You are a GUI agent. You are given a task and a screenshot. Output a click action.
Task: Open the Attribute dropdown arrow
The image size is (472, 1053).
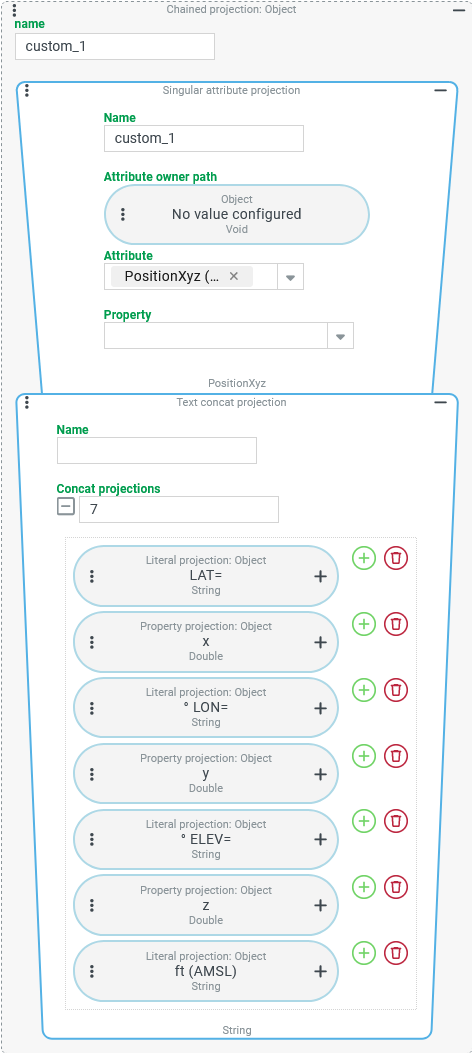pos(290,277)
